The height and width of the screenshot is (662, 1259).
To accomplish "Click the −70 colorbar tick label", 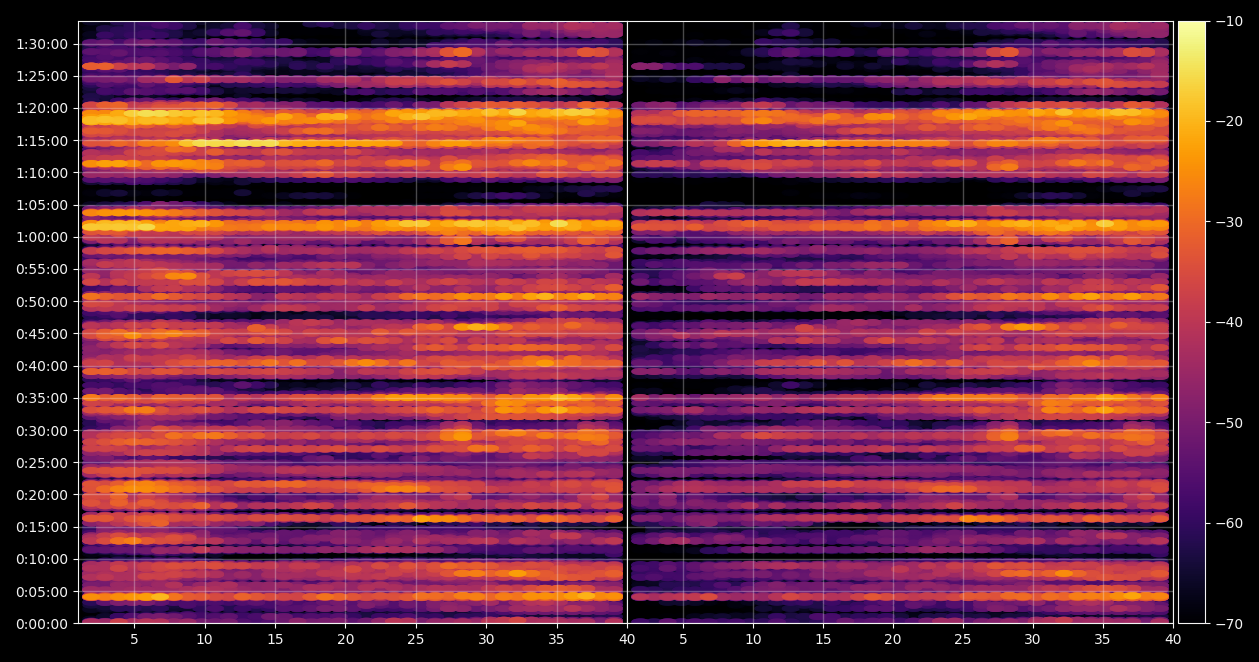I will [1229, 624].
